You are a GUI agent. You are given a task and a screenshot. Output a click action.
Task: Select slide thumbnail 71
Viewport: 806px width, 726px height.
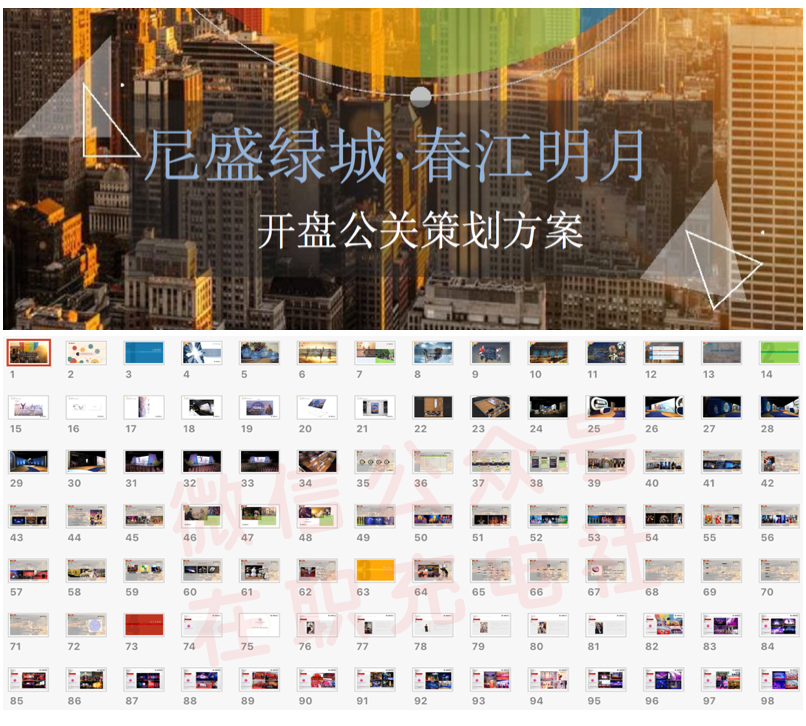29,625
